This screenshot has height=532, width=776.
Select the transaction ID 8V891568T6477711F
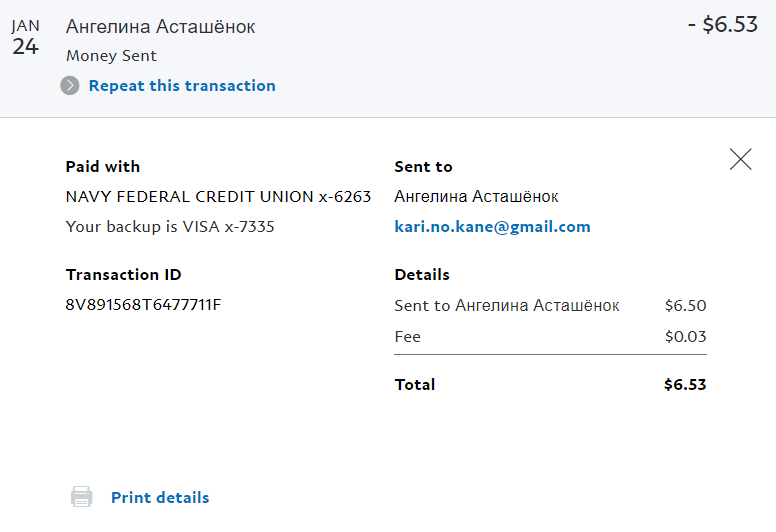(143, 305)
